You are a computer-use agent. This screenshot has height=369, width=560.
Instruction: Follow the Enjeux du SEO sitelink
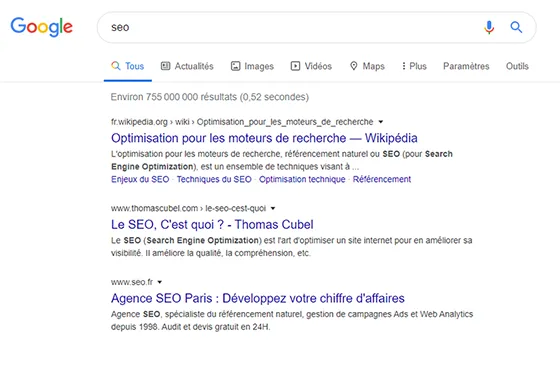pyautogui.click(x=140, y=179)
